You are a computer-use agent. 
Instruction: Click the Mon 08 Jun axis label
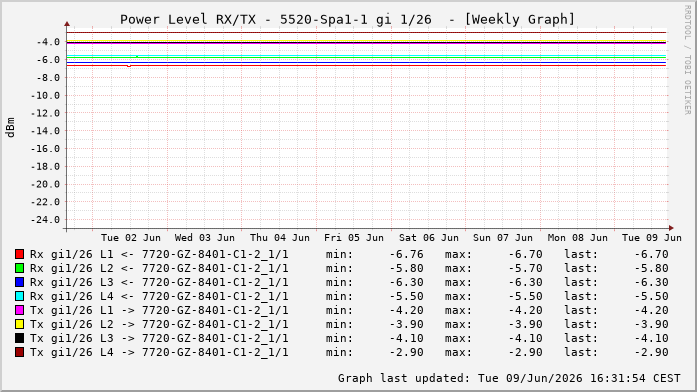[x=577, y=238]
